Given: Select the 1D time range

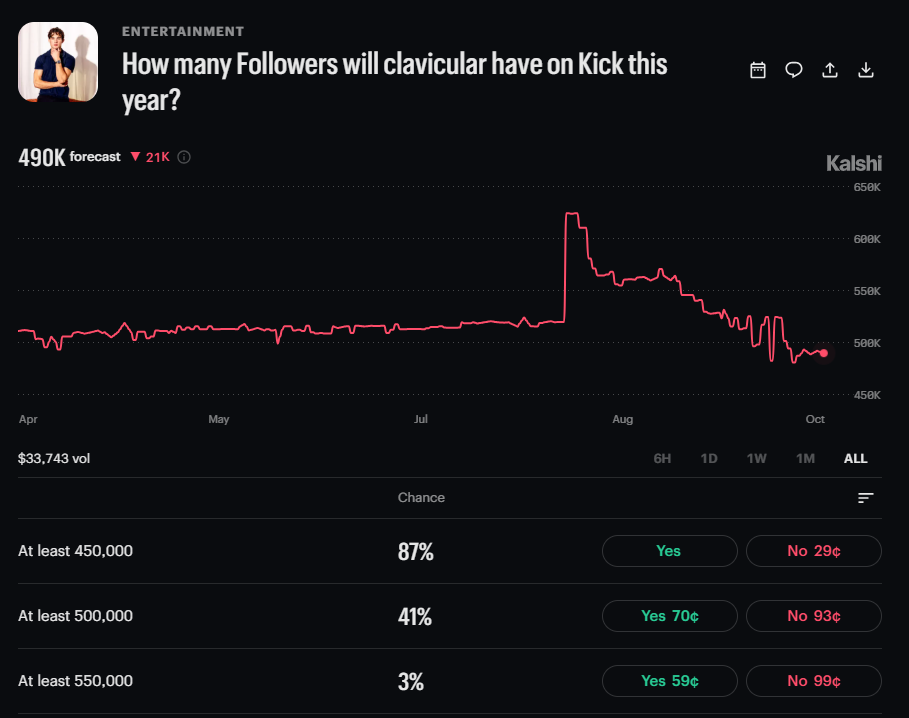Looking at the screenshot, I should click(x=708, y=458).
